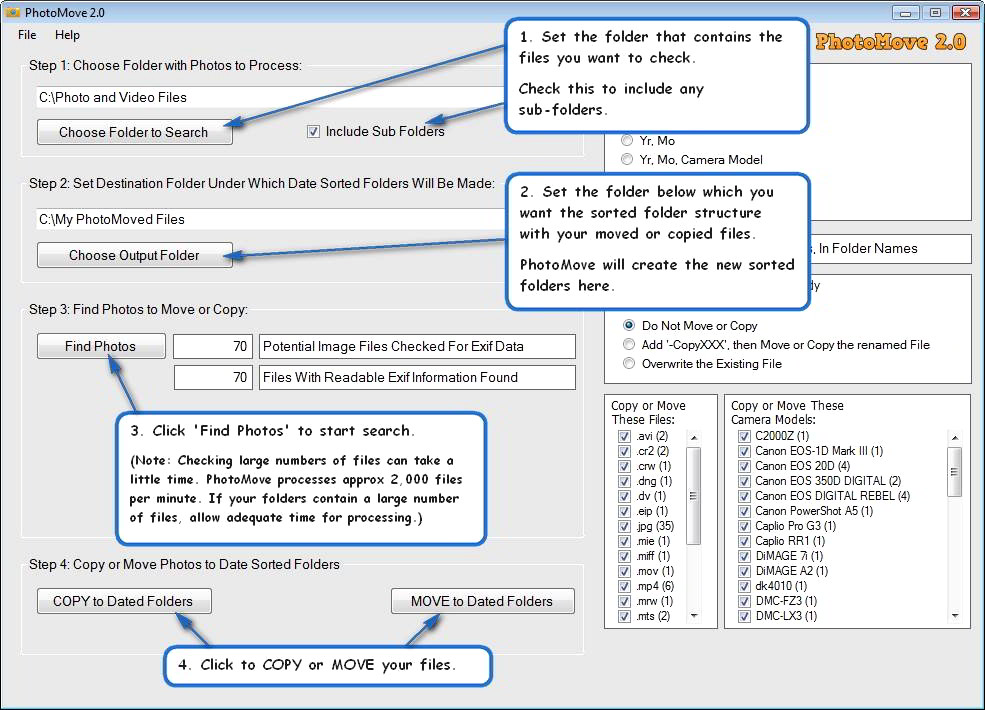Minimize the PhotoMove window
The image size is (985, 710).
pyautogui.click(x=905, y=12)
